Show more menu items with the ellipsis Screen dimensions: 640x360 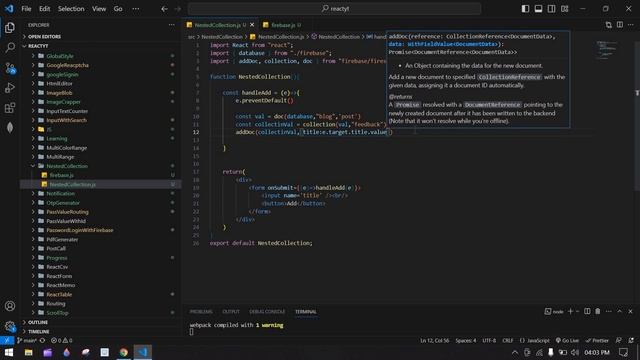[x=136, y=9]
